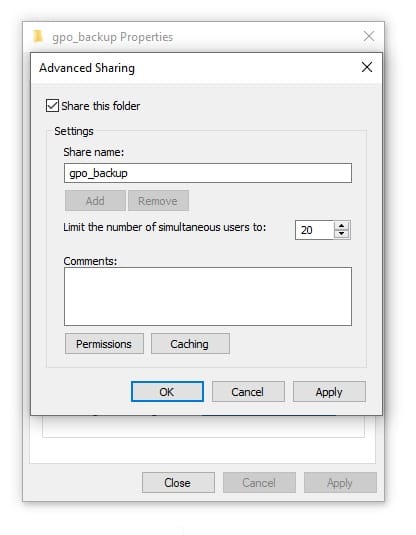Apply the Advanced Sharing settings

coord(329,392)
